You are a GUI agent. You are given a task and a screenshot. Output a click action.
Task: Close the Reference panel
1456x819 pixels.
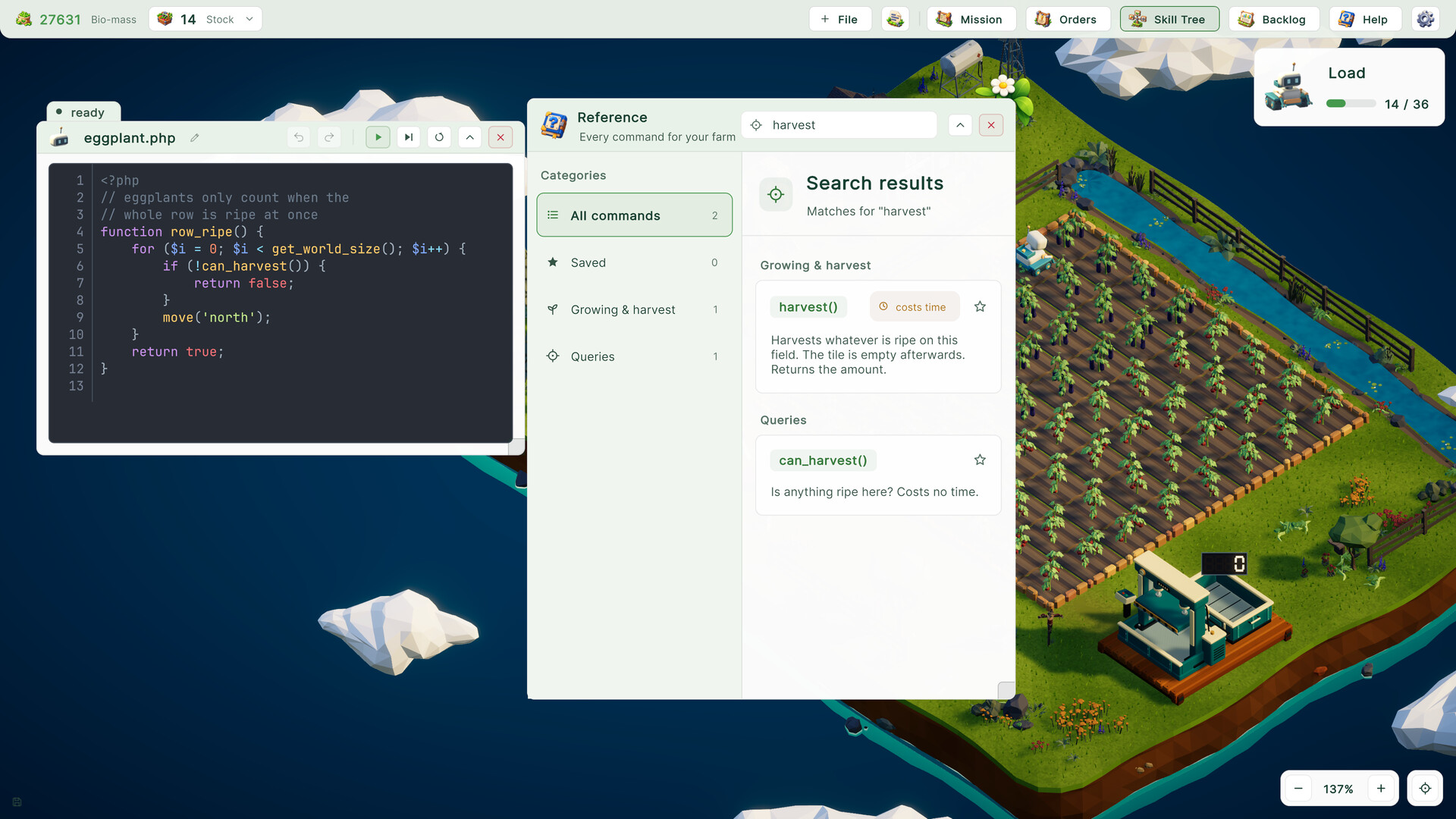(991, 125)
